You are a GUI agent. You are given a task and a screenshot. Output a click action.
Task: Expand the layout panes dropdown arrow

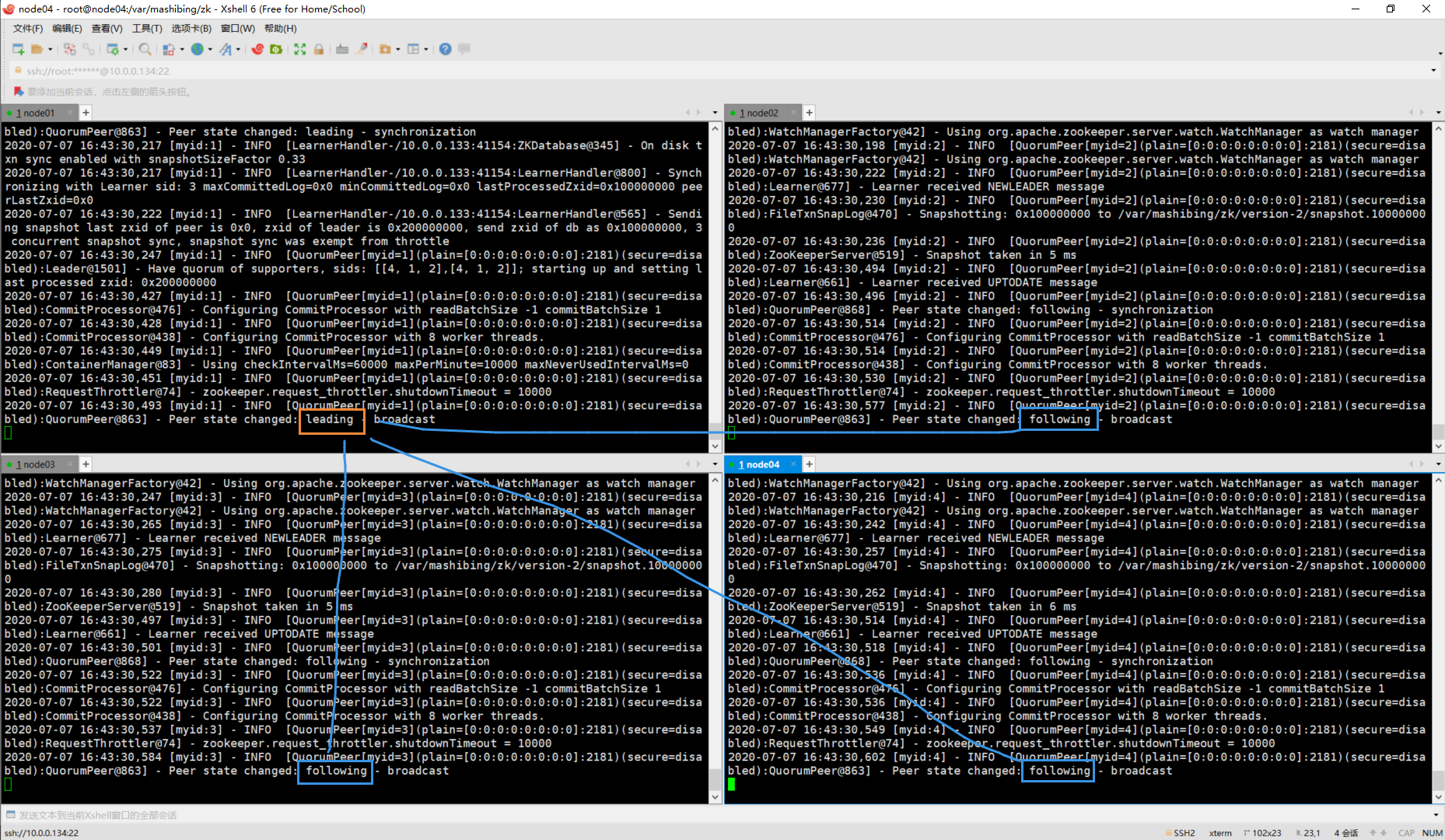pos(426,49)
